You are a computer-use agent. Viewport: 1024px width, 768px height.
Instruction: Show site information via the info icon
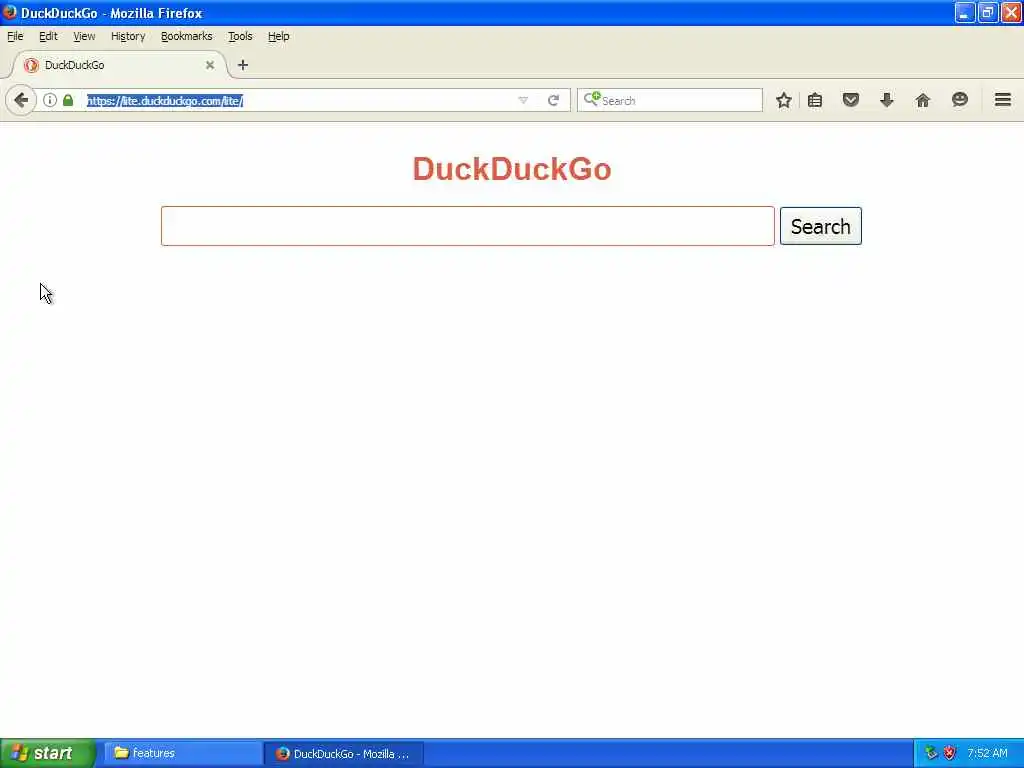point(50,100)
